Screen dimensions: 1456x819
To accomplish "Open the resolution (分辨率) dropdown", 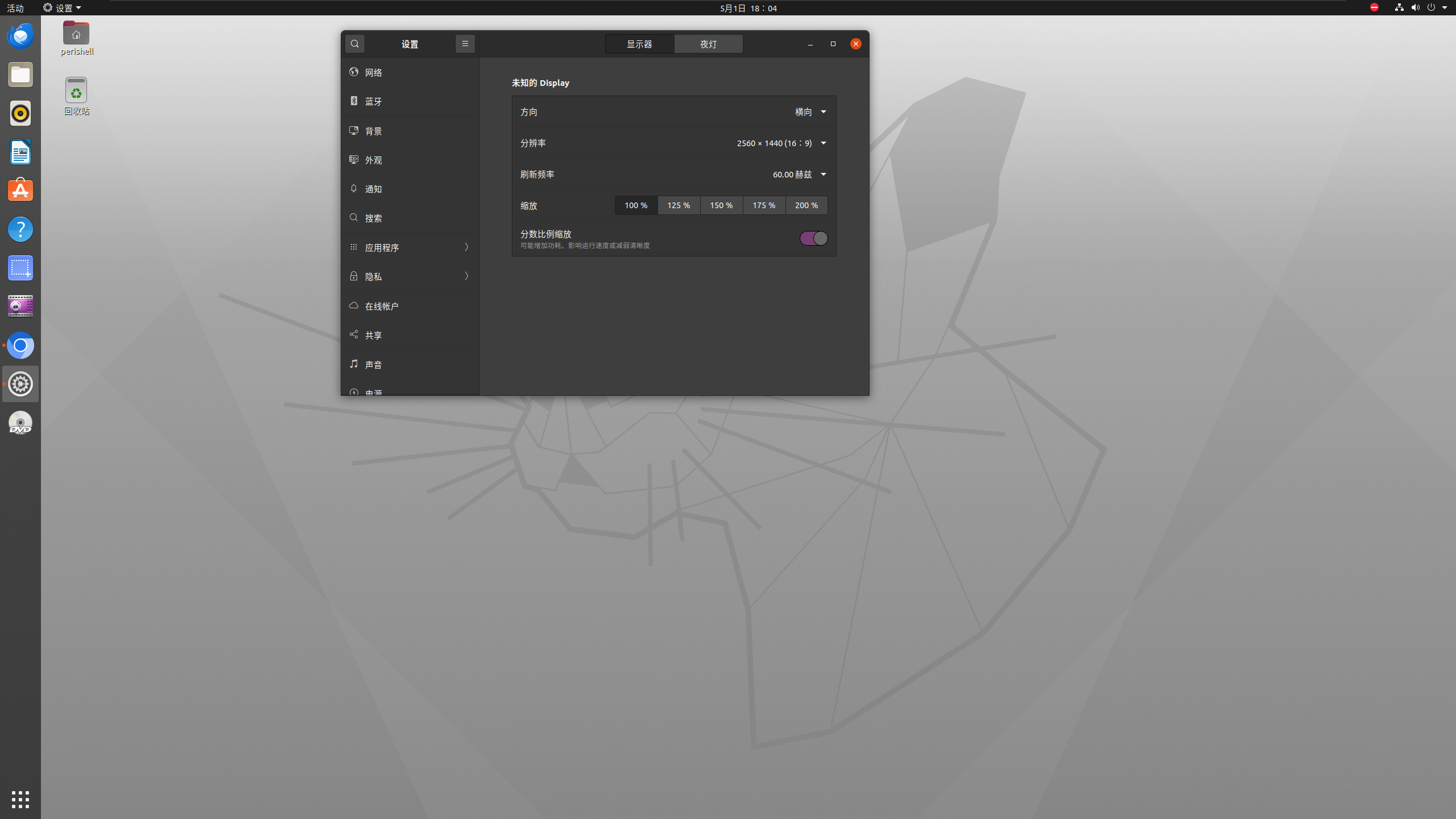I will point(781,143).
